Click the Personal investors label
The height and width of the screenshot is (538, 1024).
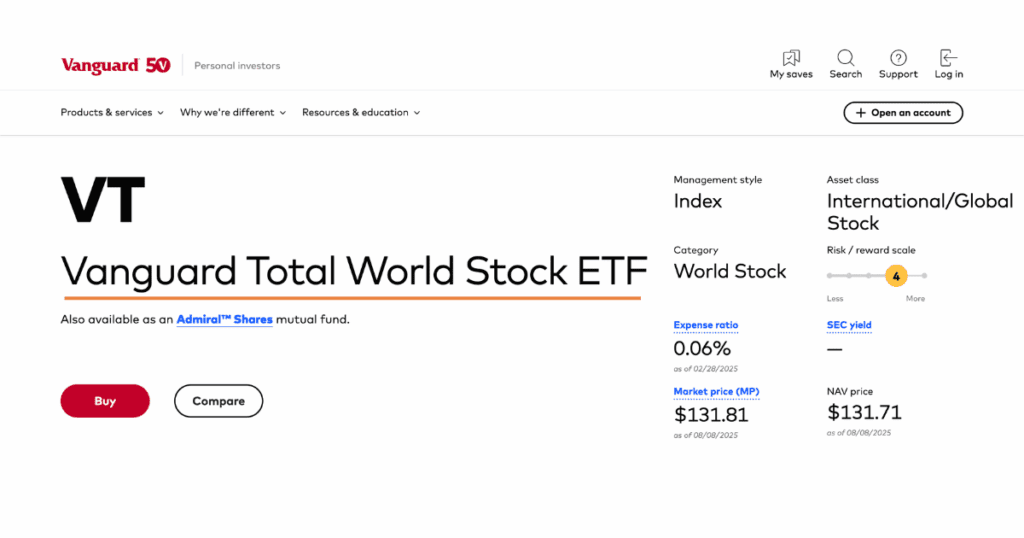(237, 65)
